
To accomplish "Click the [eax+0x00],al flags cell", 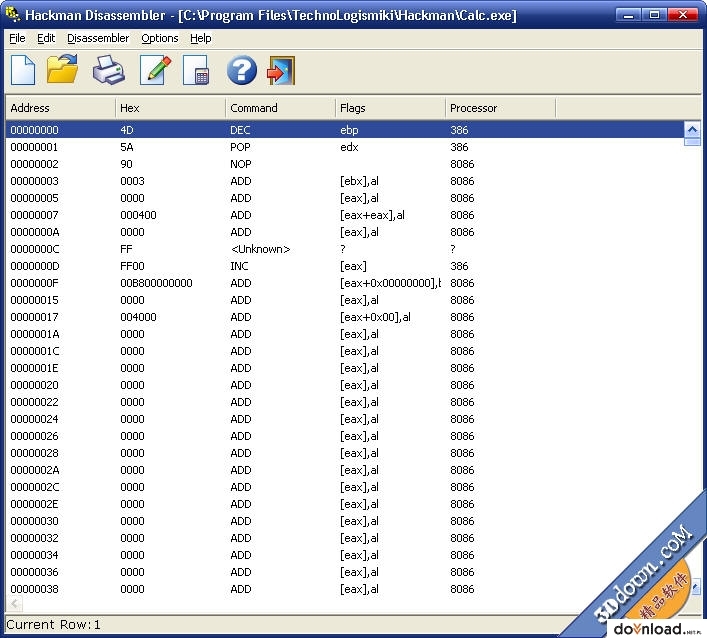I will coord(375,317).
